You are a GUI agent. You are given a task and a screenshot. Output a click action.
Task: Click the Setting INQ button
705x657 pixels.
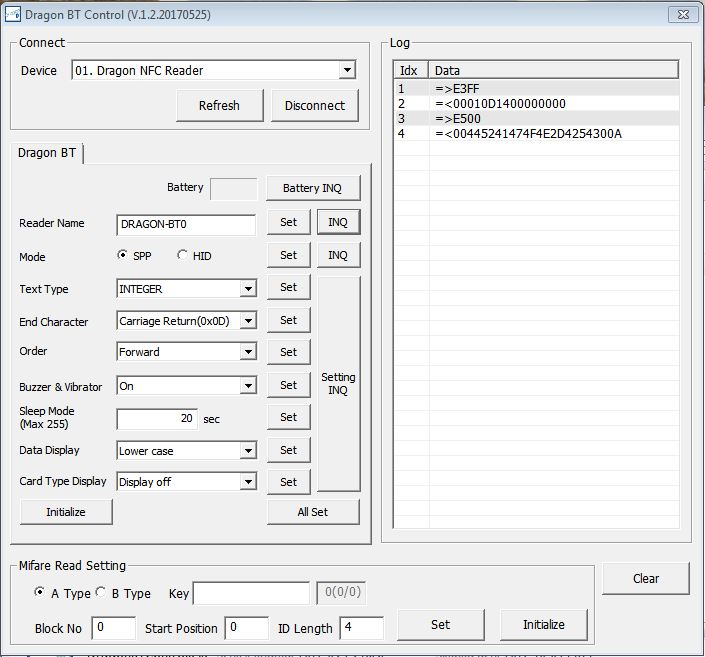click(339, 384)
